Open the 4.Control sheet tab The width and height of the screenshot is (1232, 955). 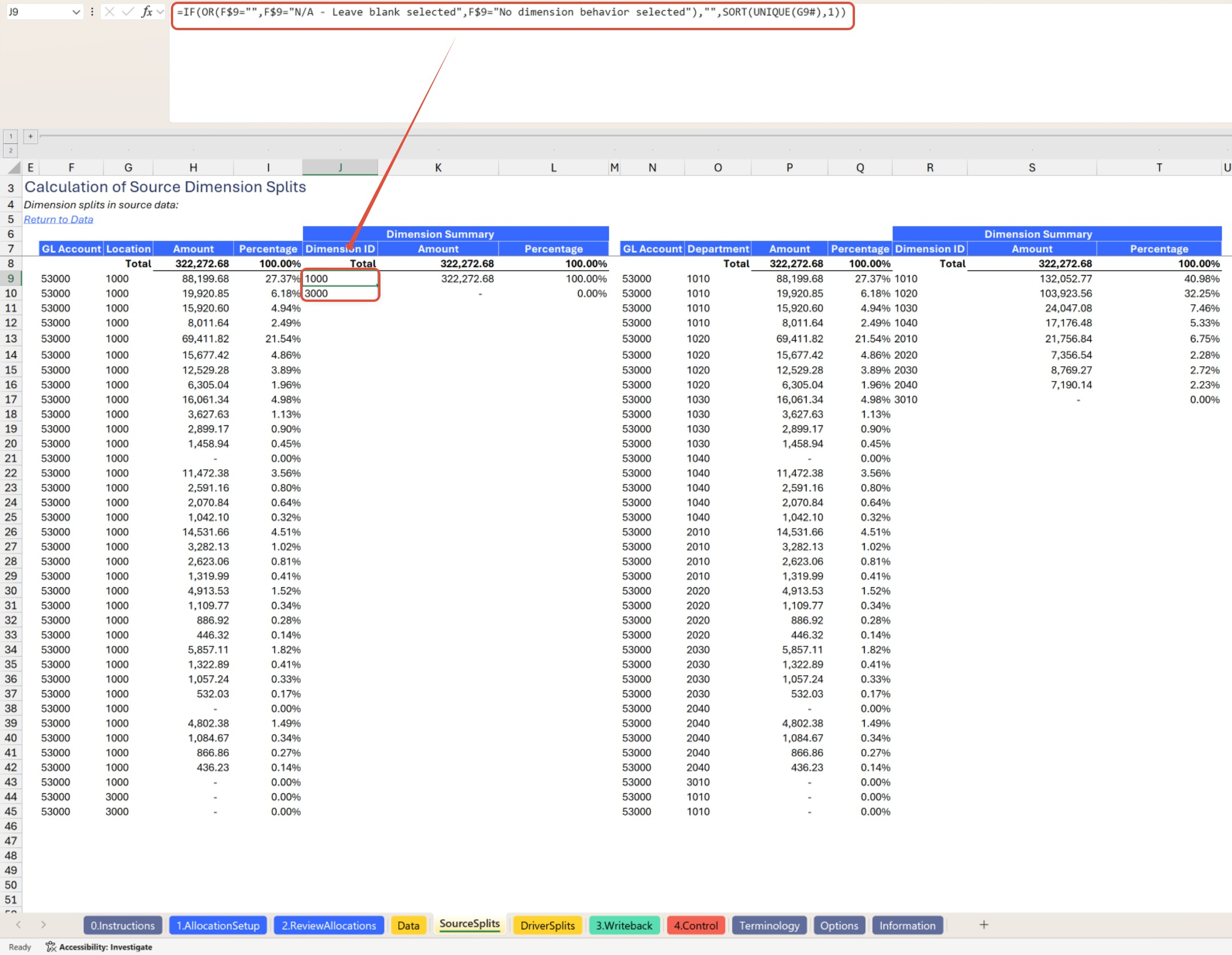pyautogui.click(x=695, y=925)
